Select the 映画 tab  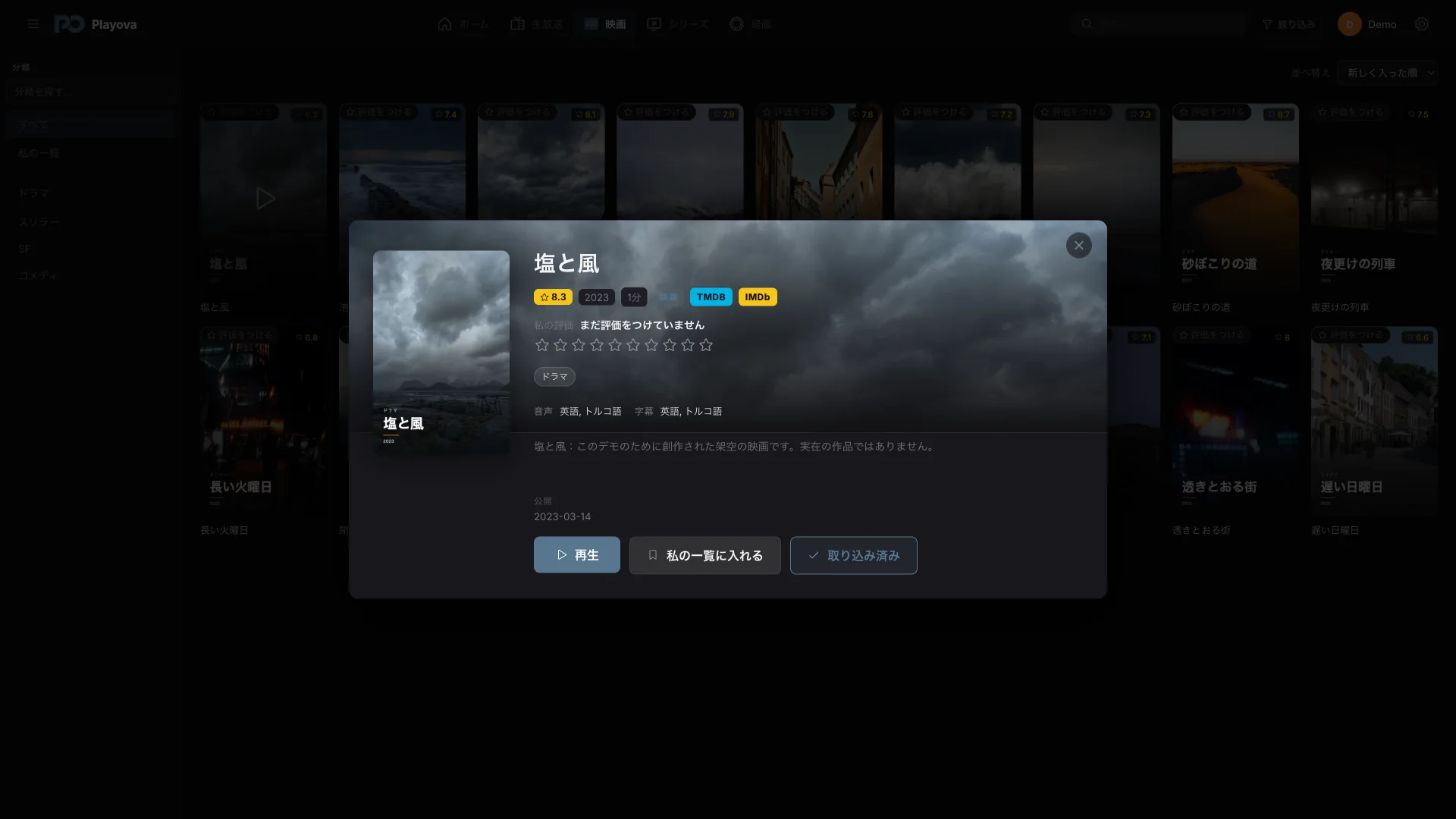[604, 24]
